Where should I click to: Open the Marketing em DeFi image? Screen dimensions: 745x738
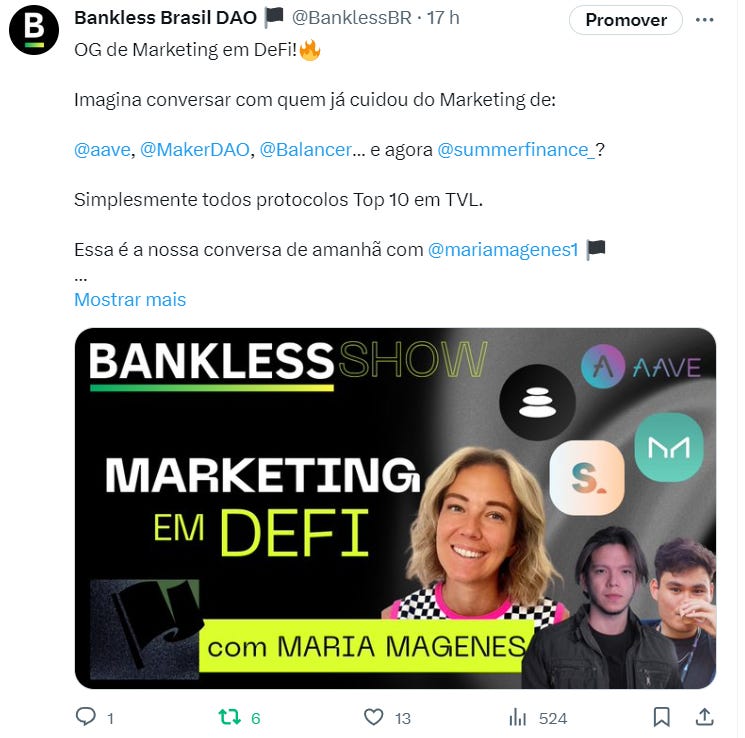[x=395, y=508]
